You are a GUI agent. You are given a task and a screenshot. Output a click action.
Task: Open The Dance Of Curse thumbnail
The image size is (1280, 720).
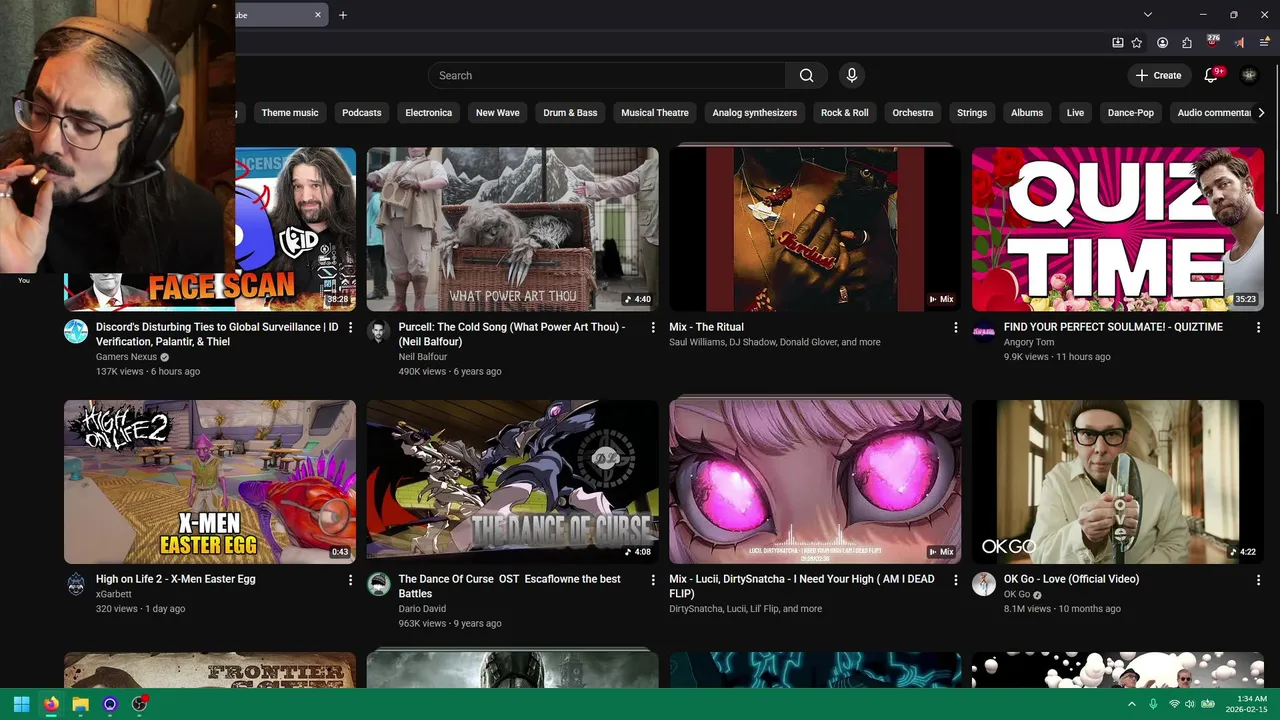tap(512, 482)
